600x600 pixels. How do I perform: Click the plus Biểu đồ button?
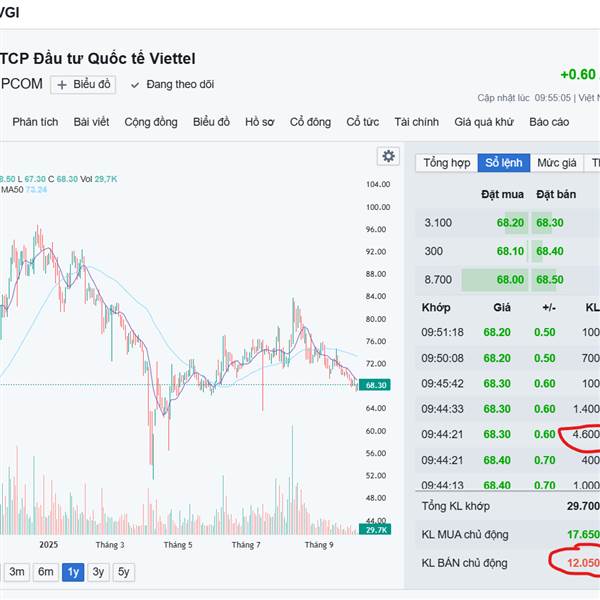pyautogui.click(x=85, y=85)
